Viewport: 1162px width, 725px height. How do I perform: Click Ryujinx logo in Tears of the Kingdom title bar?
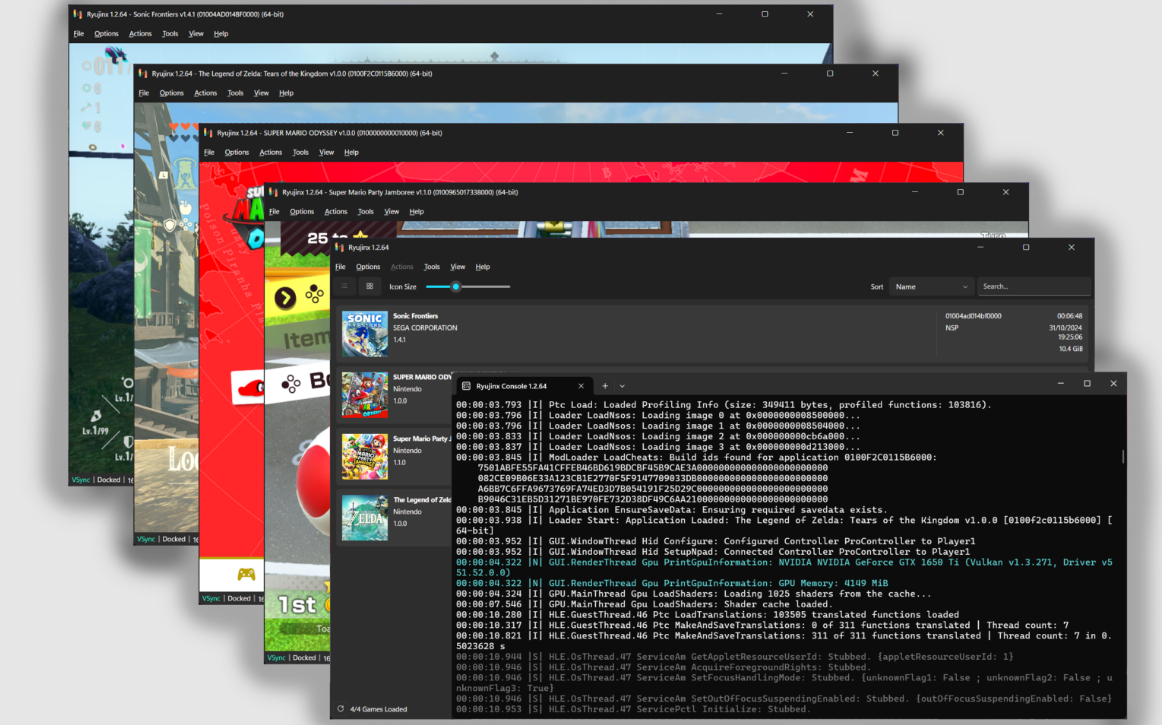142,73
